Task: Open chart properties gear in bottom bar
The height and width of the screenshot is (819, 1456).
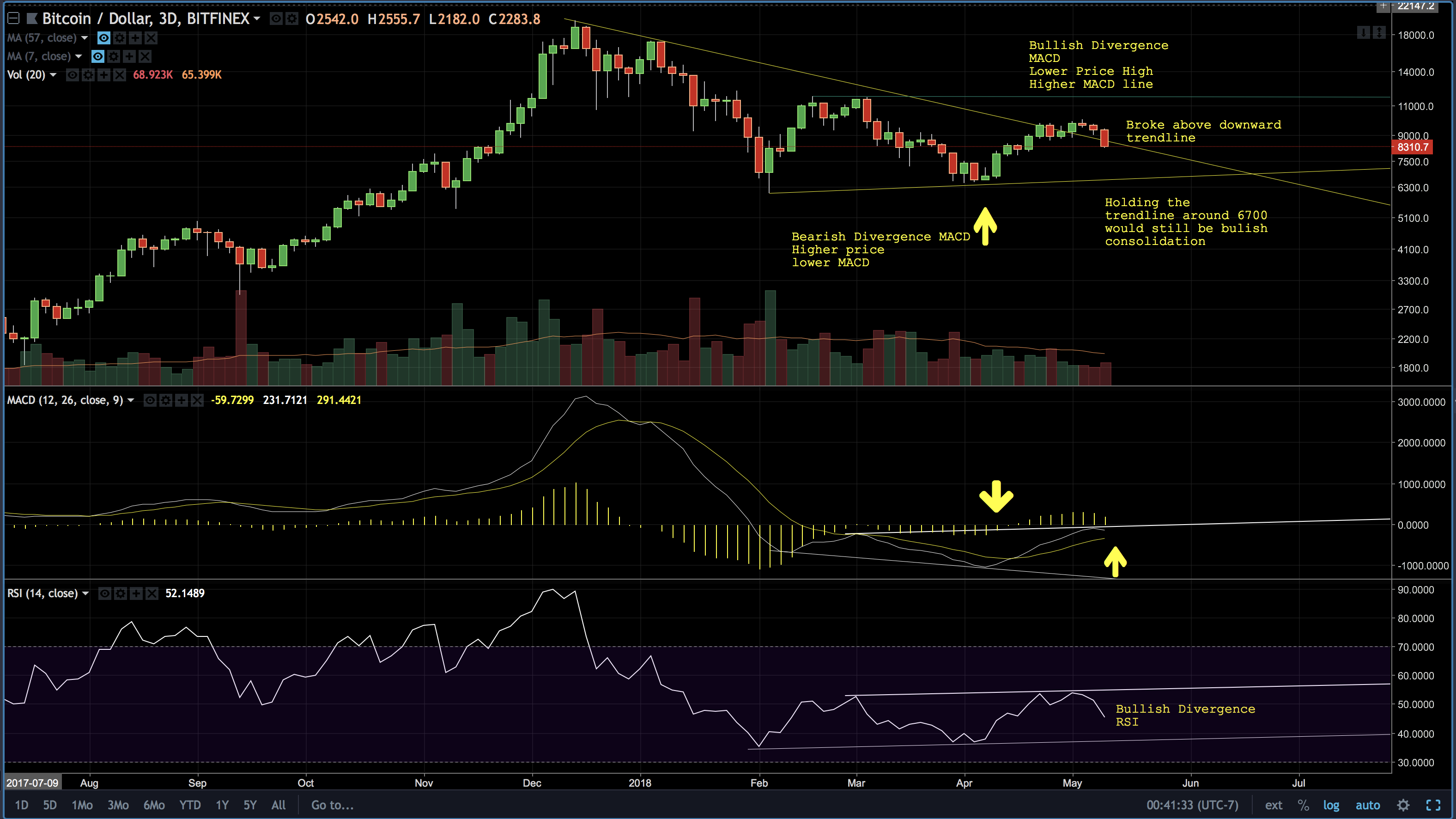Action: [x=1403, y=805]
